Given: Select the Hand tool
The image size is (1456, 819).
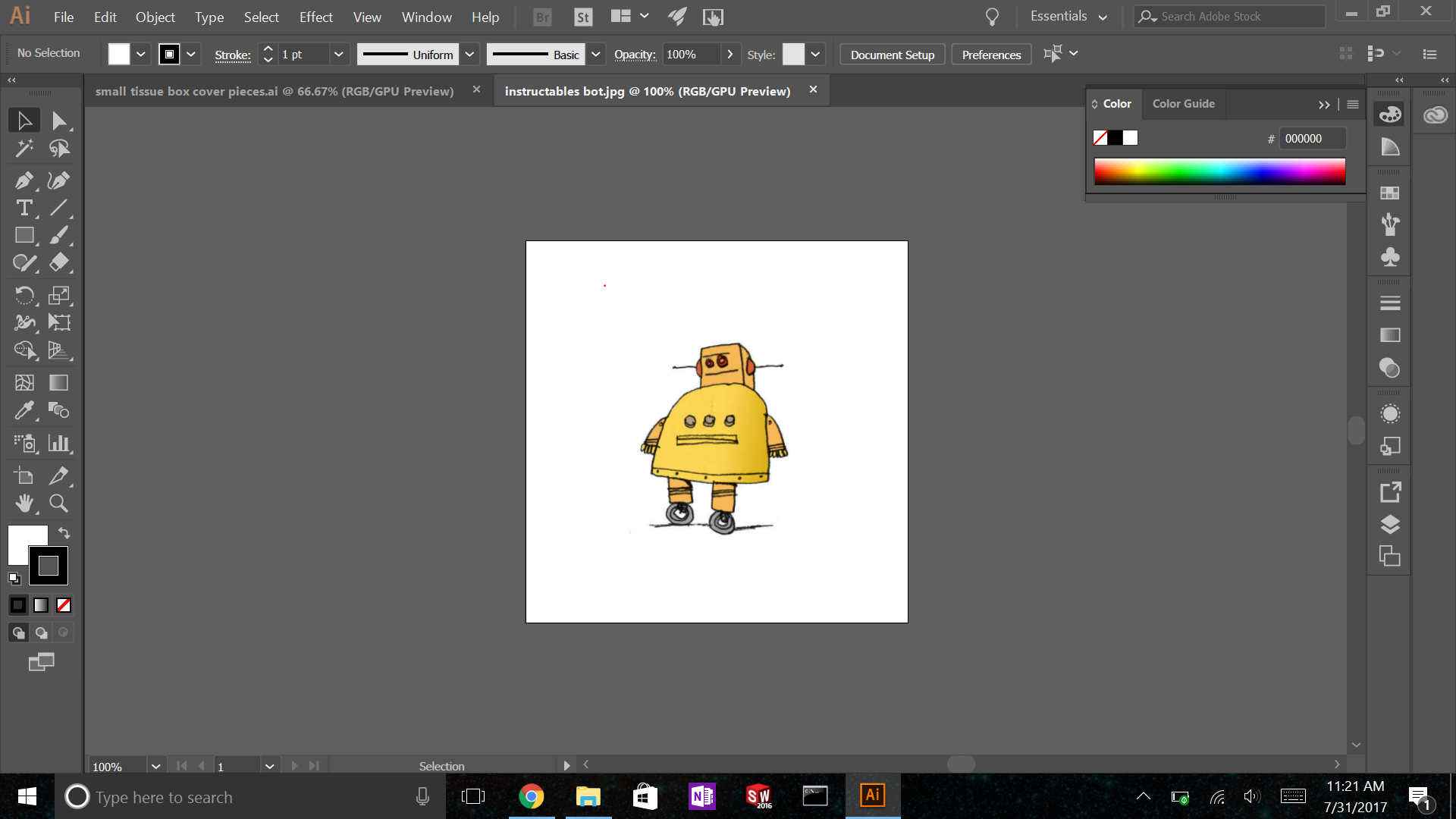Looking at the screenshot, I should [24, 503].
